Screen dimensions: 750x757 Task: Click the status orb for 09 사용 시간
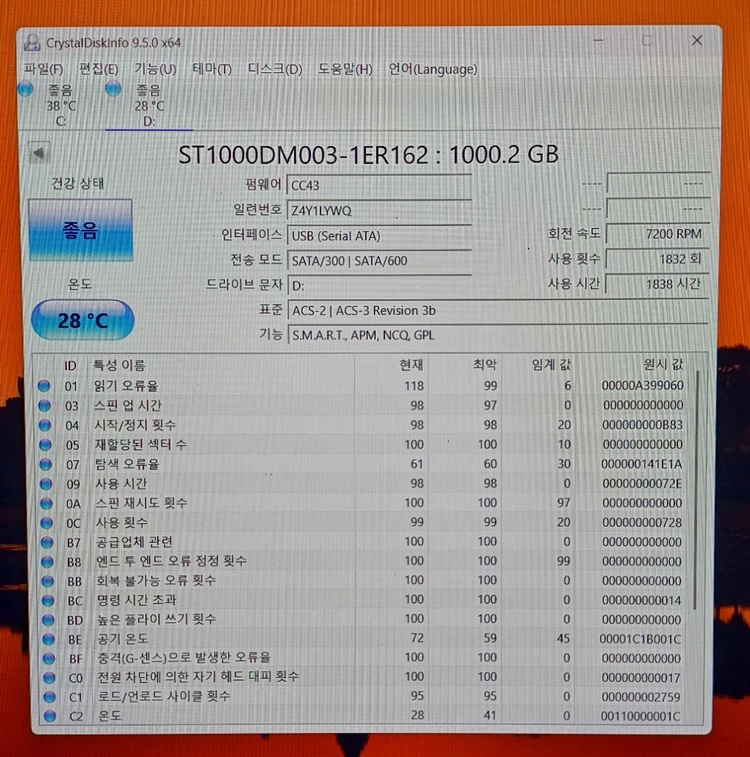[46, 484]
